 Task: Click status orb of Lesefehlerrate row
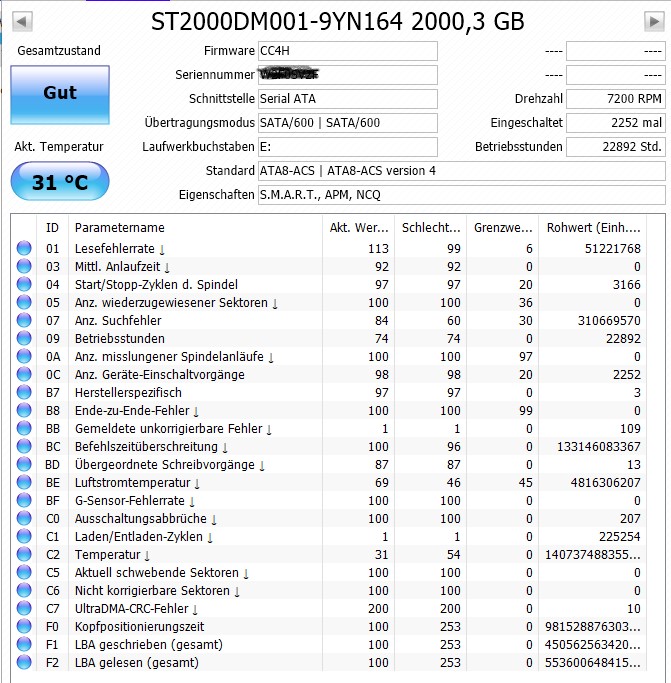click(24, 248)
